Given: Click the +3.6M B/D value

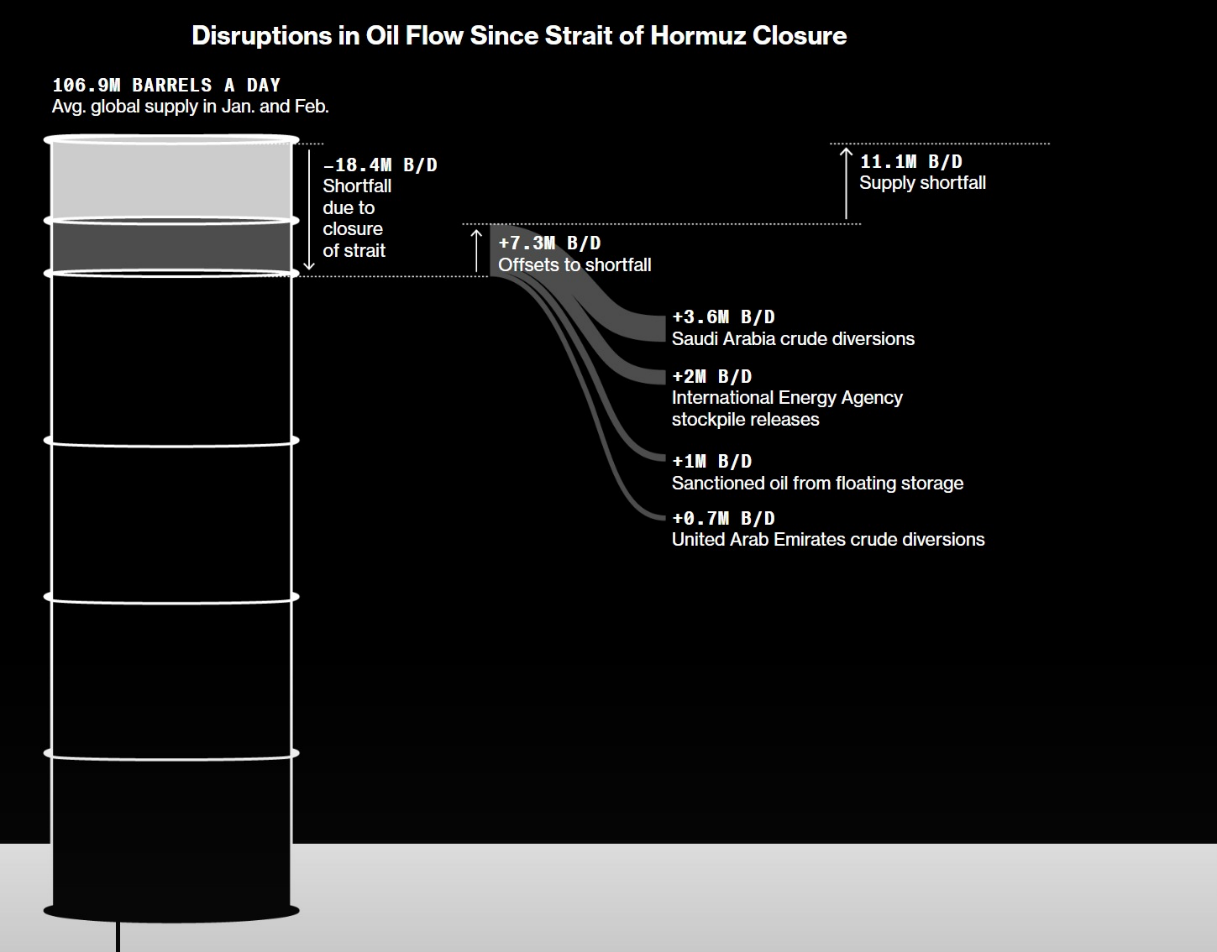Looking at the screenshot, I should 722,318.
